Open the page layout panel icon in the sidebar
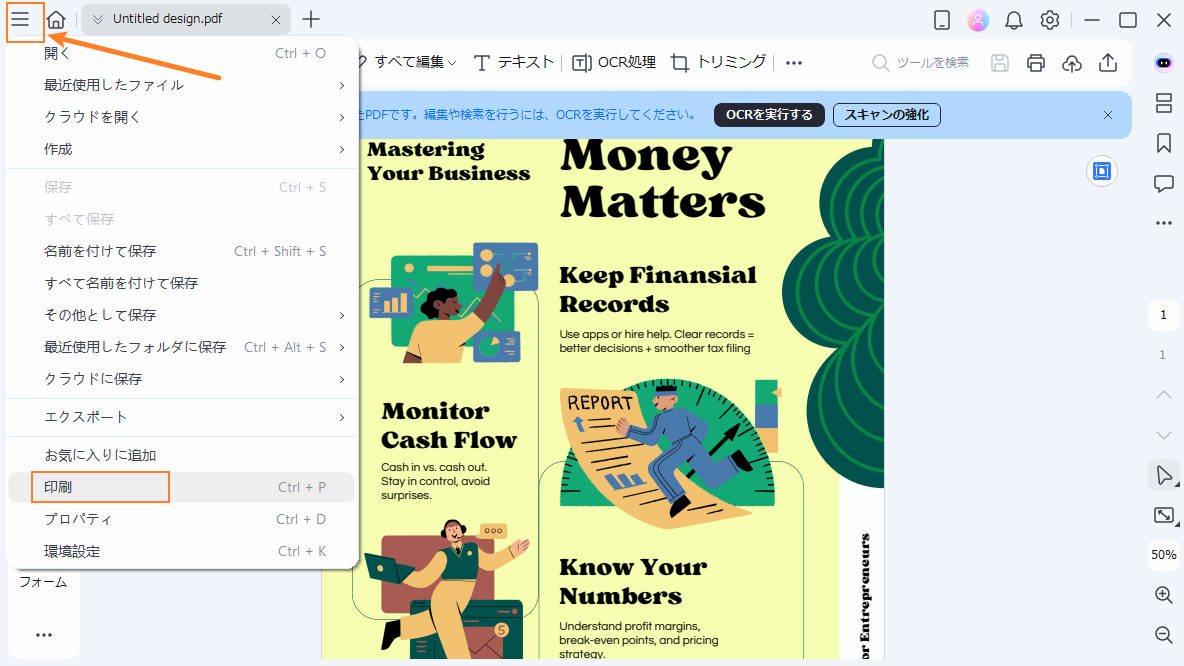The width and height of the screenshot is (1184, 666). click(x=1163, y=103)
